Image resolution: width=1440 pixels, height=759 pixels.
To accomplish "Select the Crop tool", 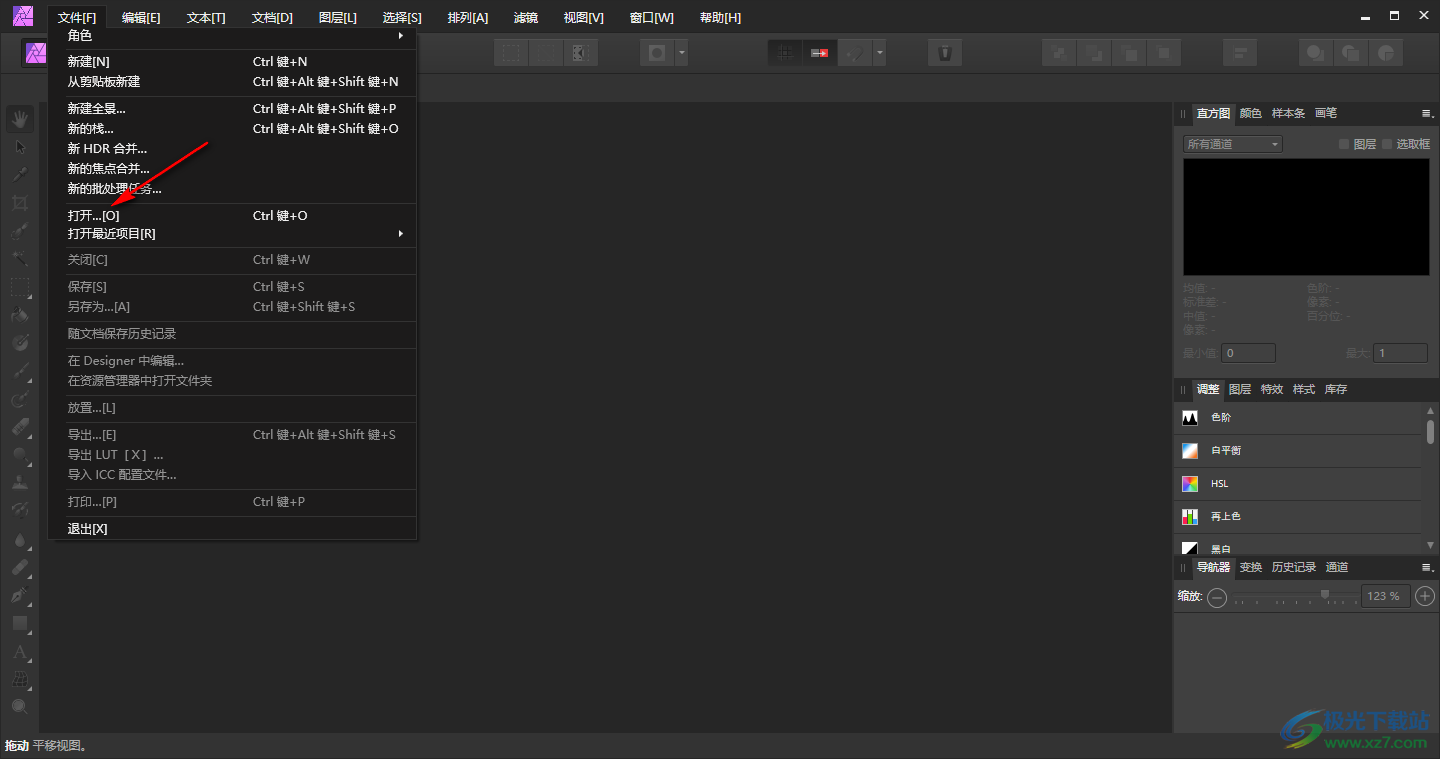I will click(x=20, y=204).
